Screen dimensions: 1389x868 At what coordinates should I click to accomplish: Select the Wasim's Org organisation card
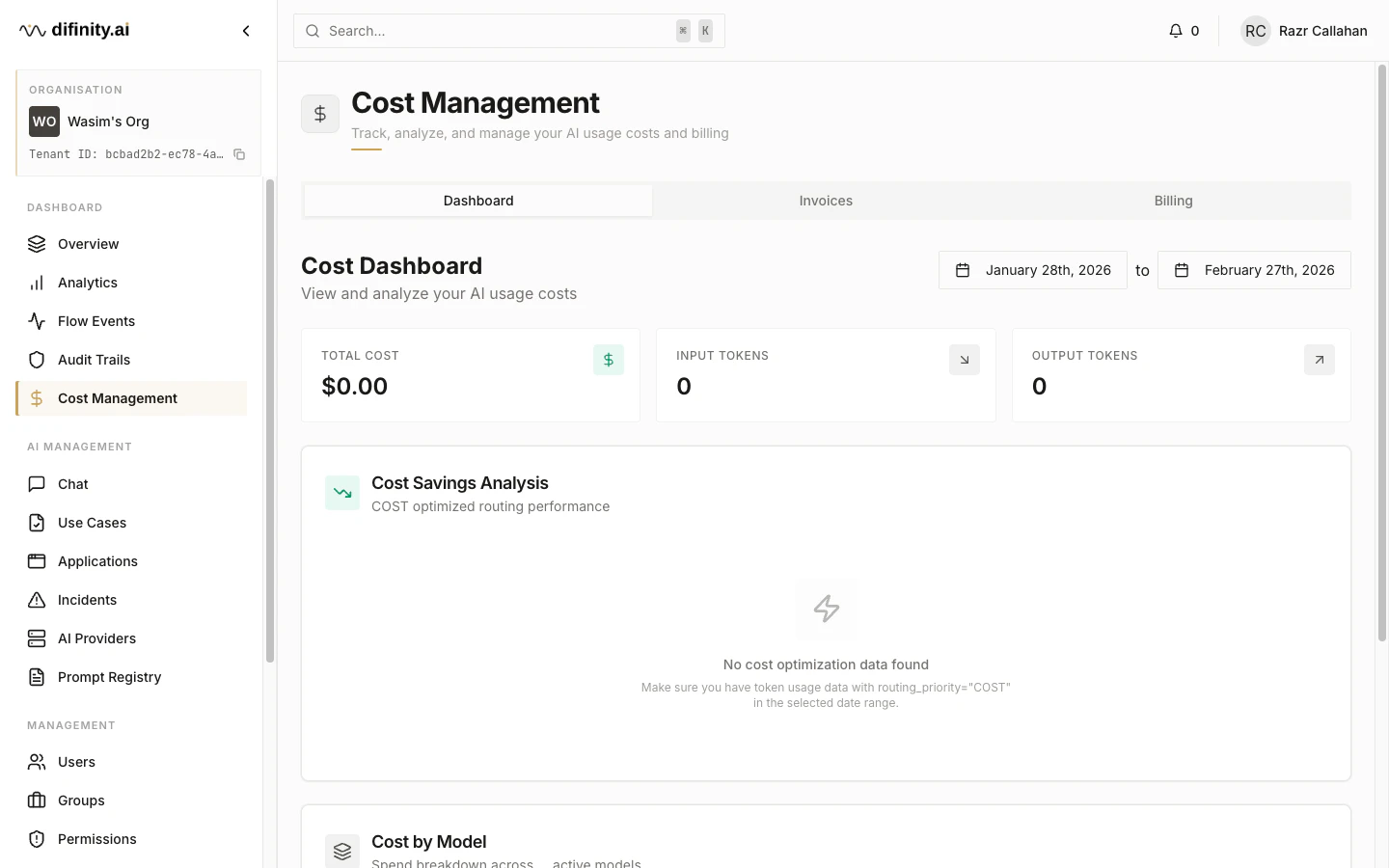tap(138, 122)
